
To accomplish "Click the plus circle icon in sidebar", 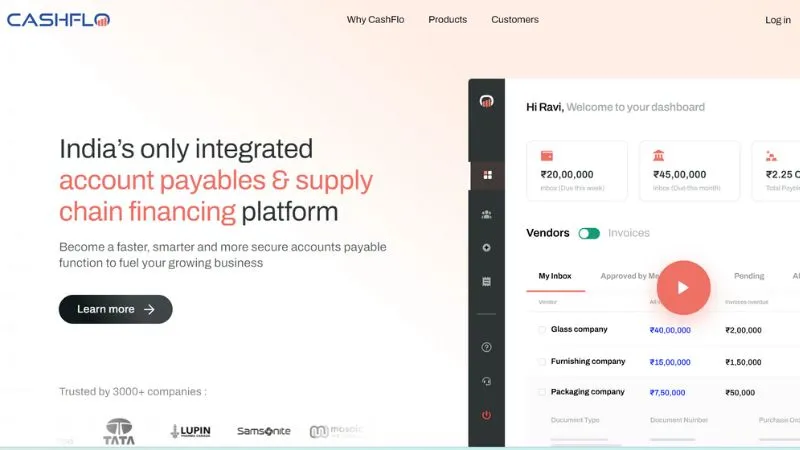I will (487, 247).
